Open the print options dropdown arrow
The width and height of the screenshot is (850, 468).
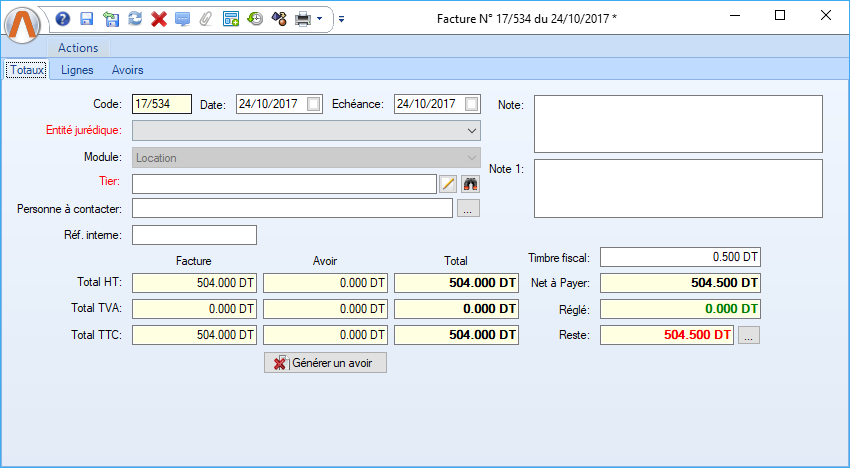(x=319, y=18)
